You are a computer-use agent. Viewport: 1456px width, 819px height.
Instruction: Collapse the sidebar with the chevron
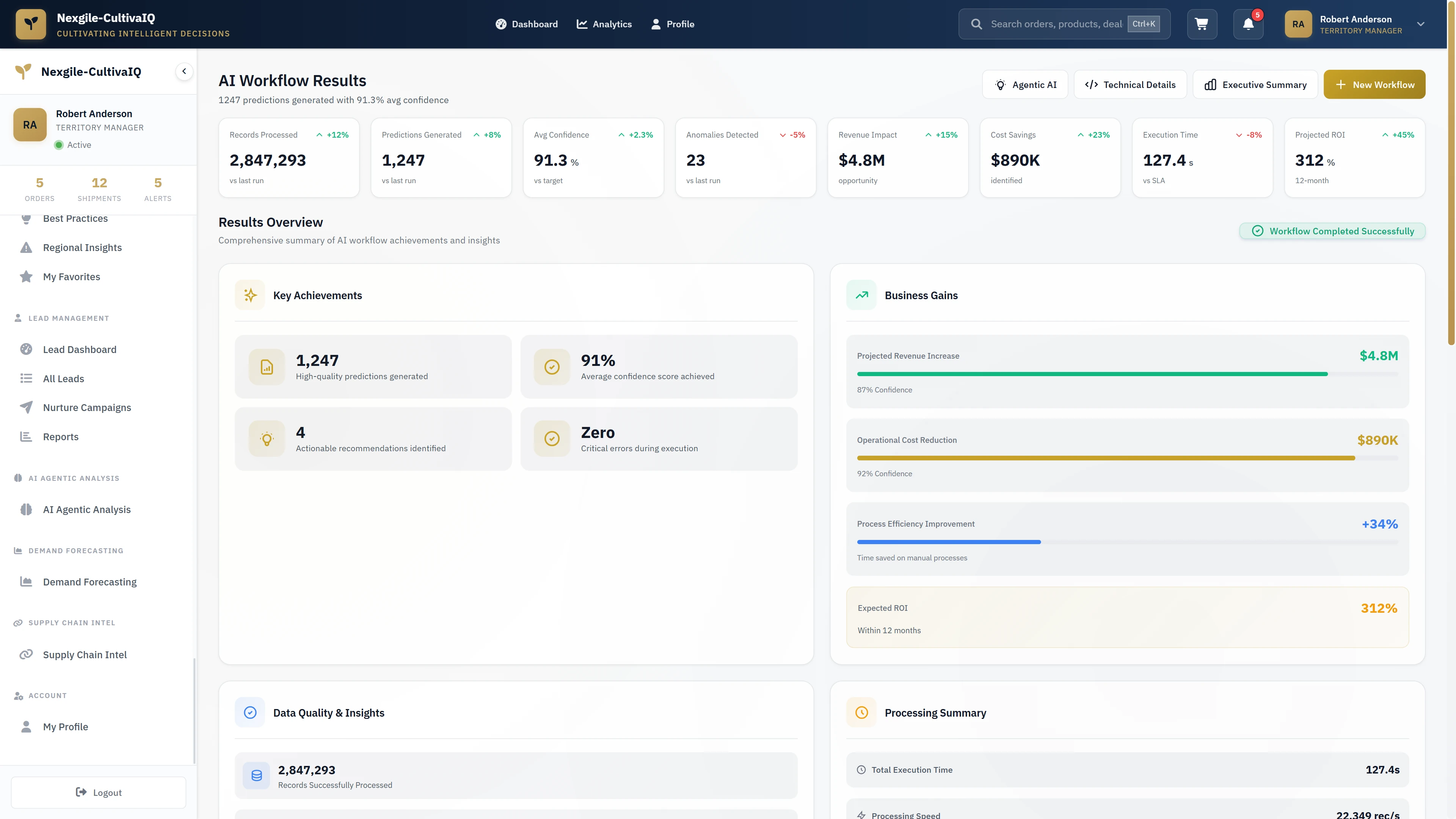(x=184, y=71)
